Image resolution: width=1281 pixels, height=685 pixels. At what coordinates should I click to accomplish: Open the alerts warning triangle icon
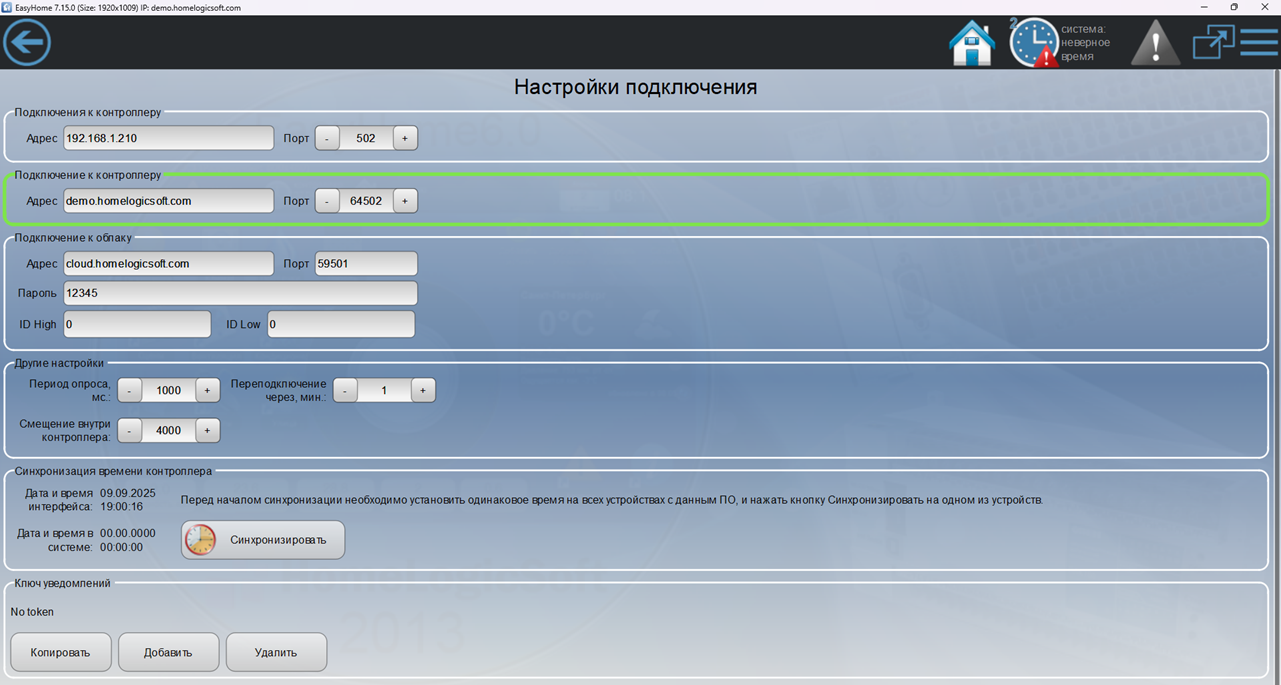[x=1155, y=43]
